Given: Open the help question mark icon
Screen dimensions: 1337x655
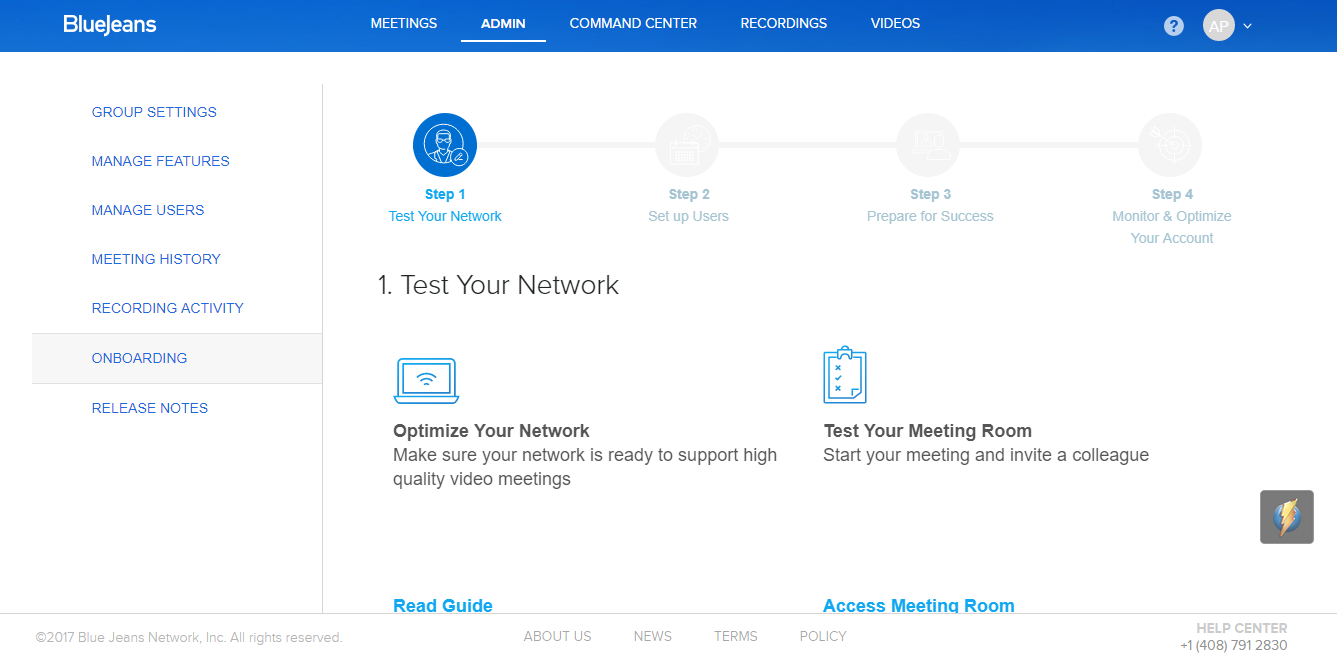Looking at the screenshot, I should (1174, 26).
